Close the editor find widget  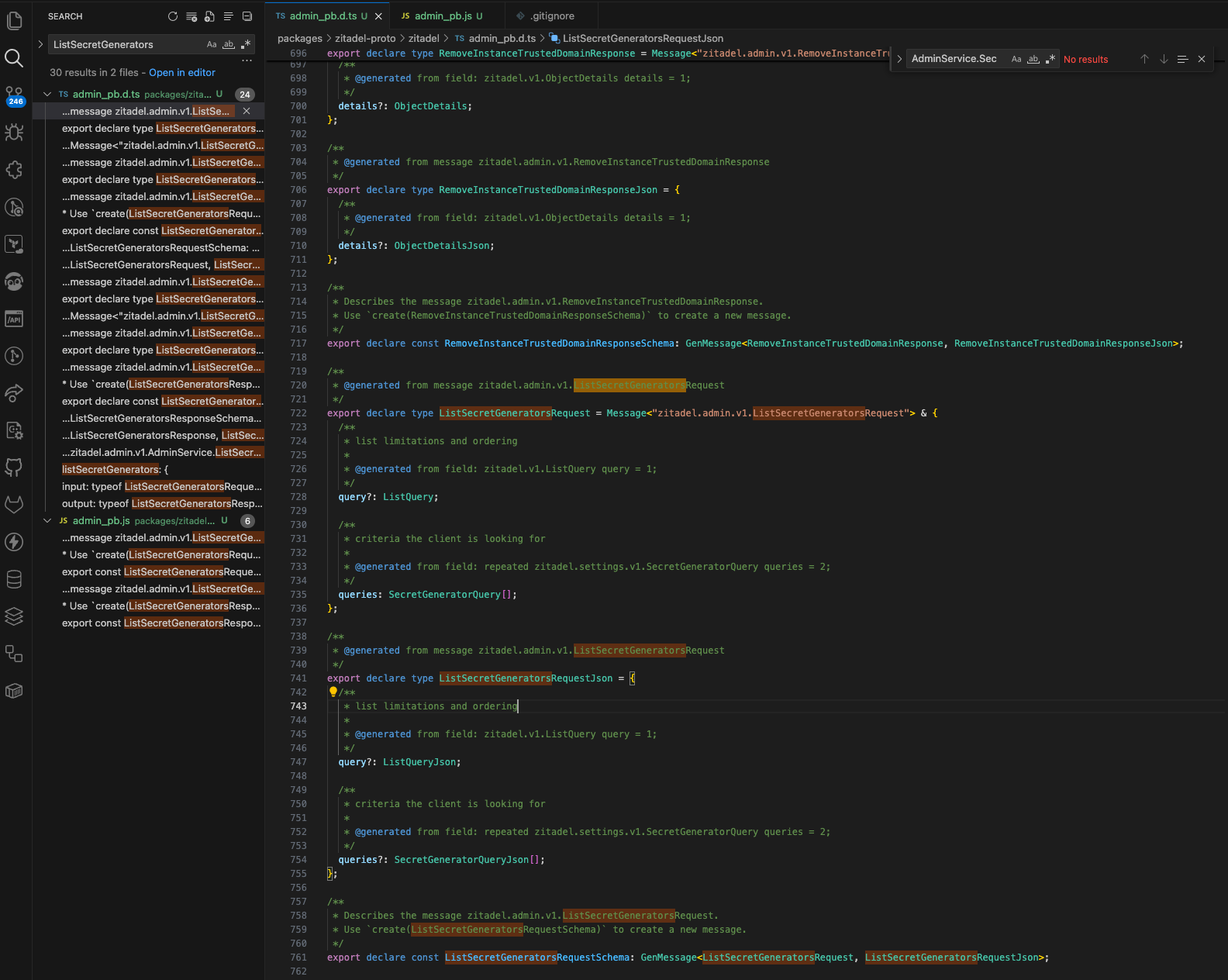point(1202,59)
